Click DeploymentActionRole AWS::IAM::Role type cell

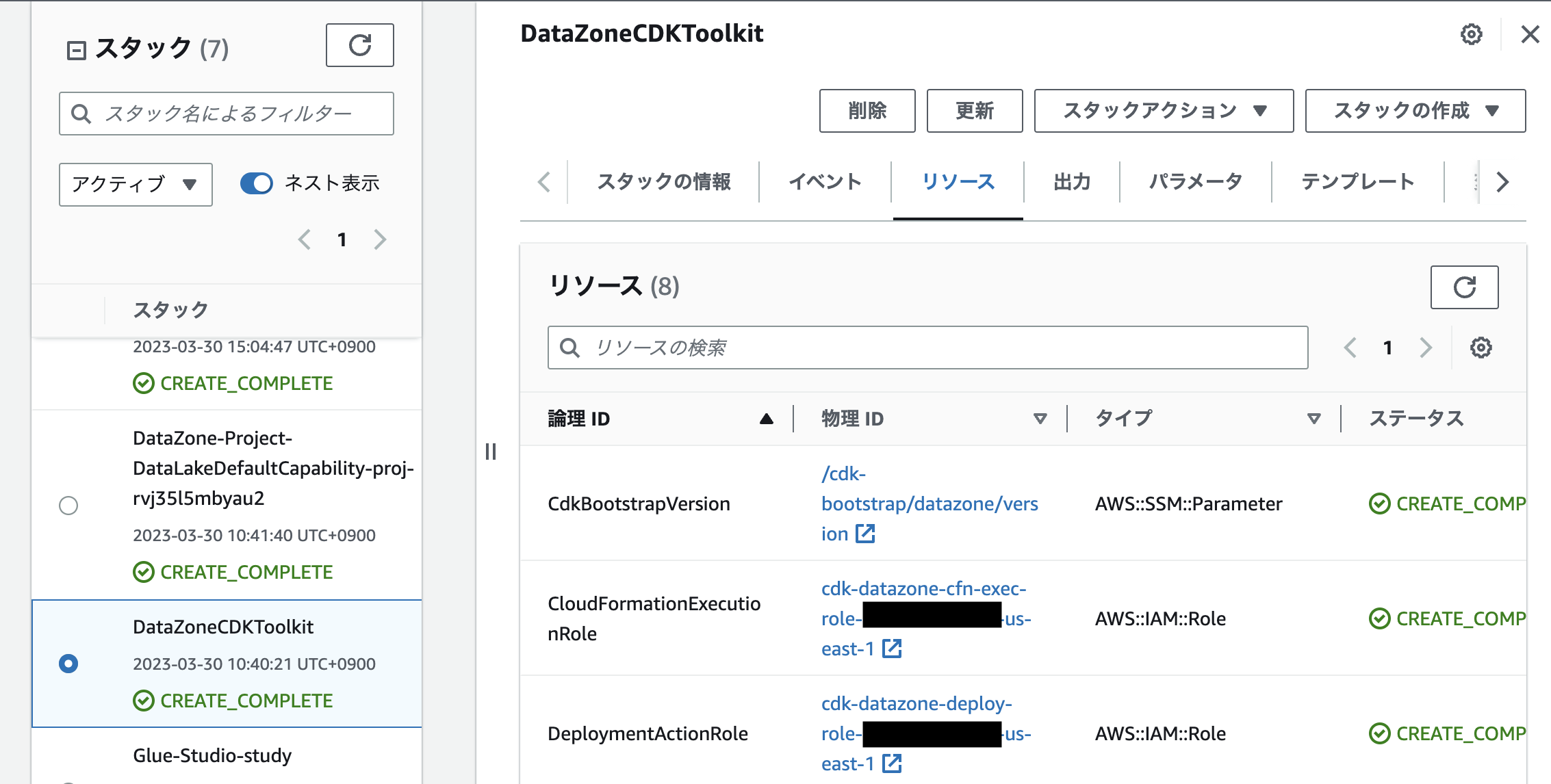(1160, 733)
